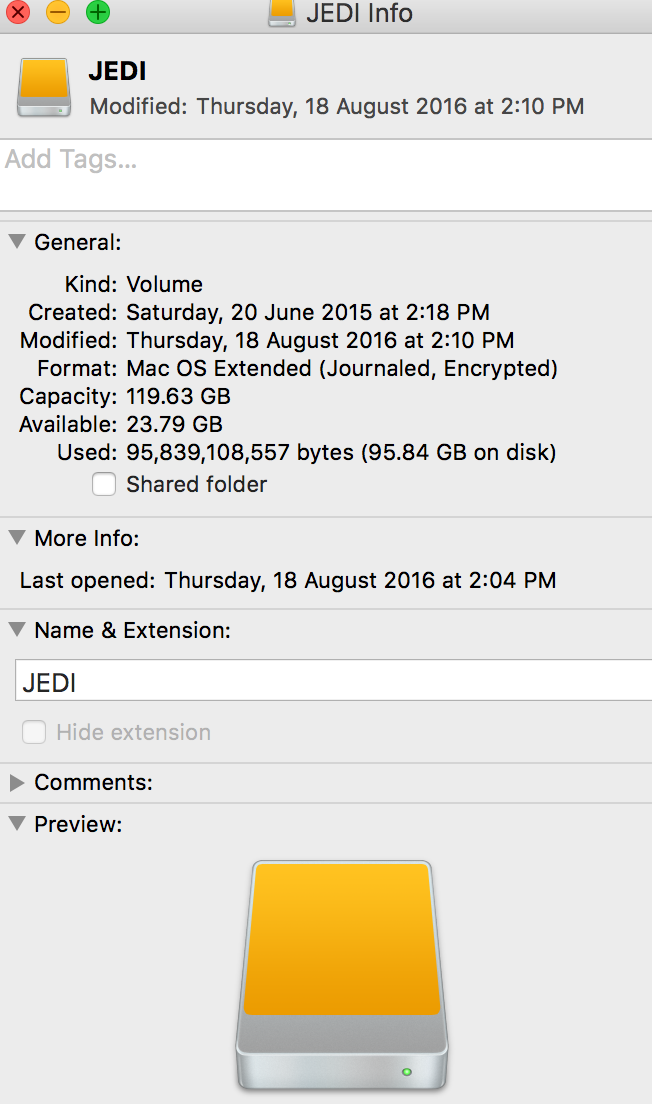Collapse the More Info section
Image resolution: width=652 pixels, height=1104 pixels.
17,538
